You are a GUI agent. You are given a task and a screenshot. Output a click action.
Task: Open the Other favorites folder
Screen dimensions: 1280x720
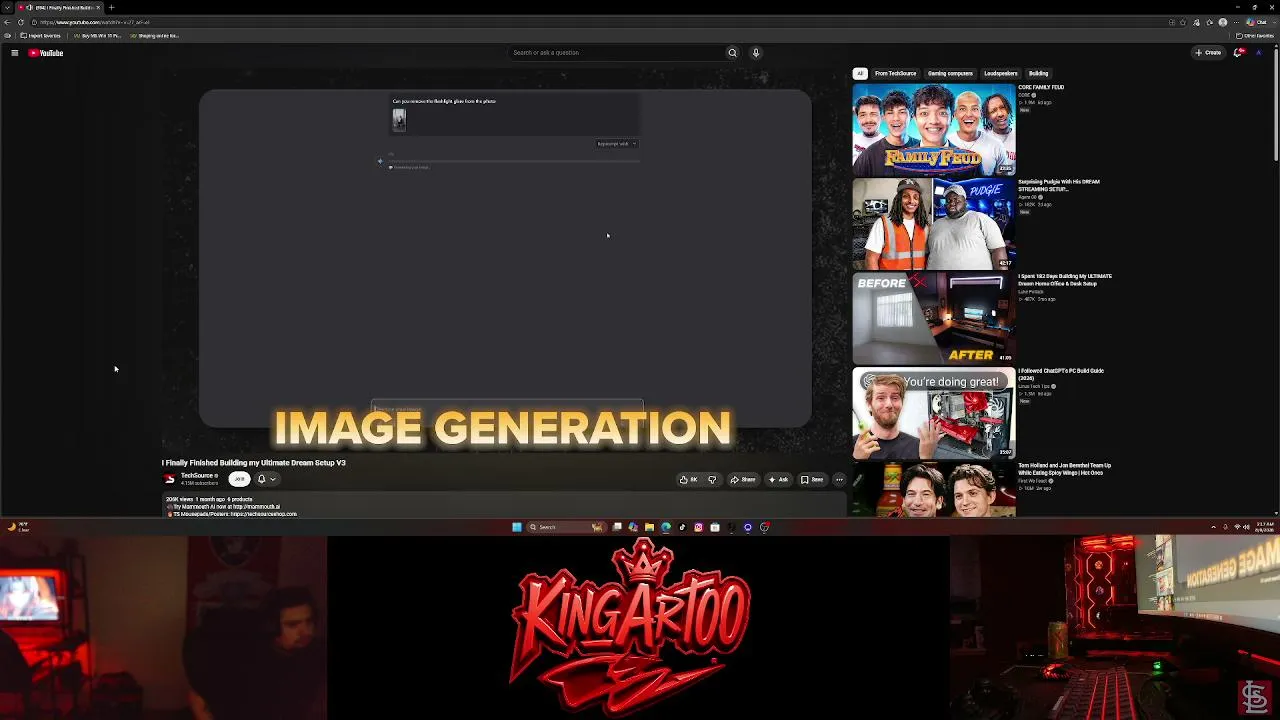click(x=1253, y=36)
